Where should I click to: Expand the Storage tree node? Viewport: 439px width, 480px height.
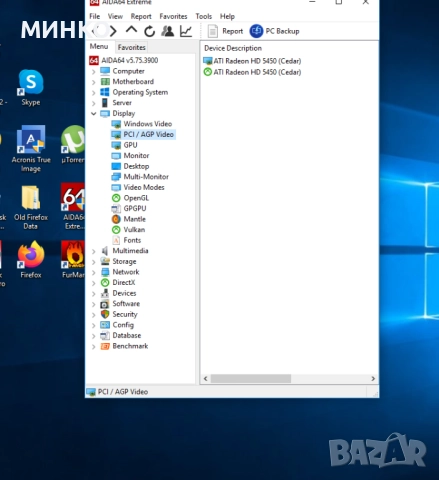(94, 262)
